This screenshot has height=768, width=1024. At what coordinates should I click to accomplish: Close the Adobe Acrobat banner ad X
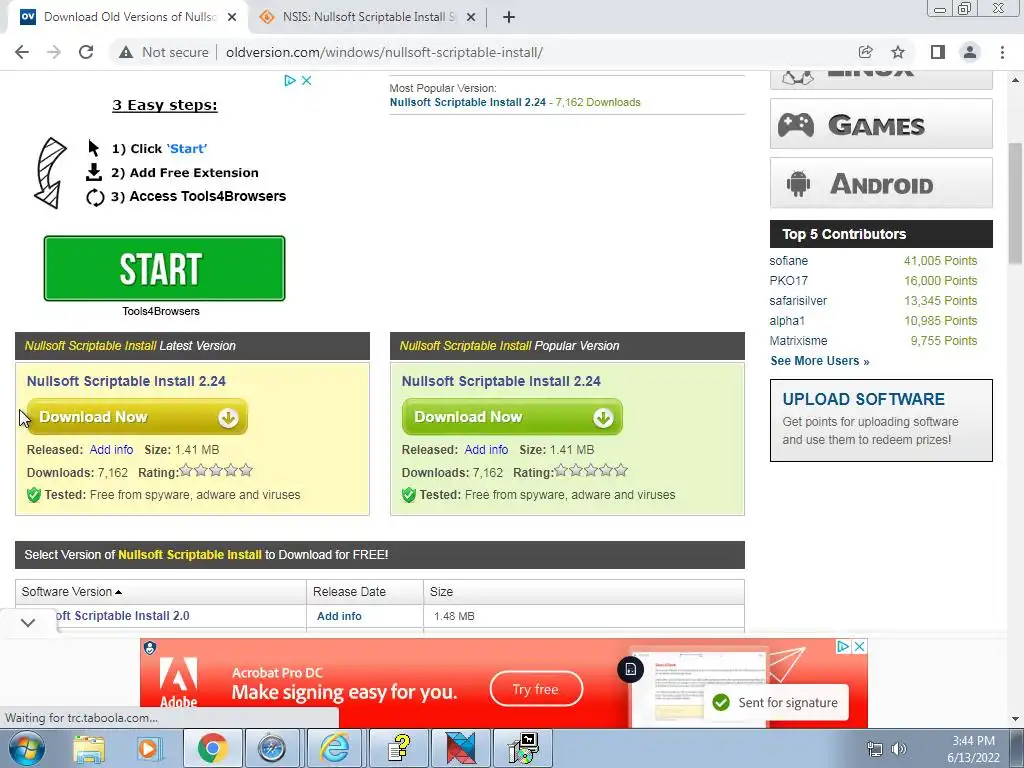(x=860, y=647)
